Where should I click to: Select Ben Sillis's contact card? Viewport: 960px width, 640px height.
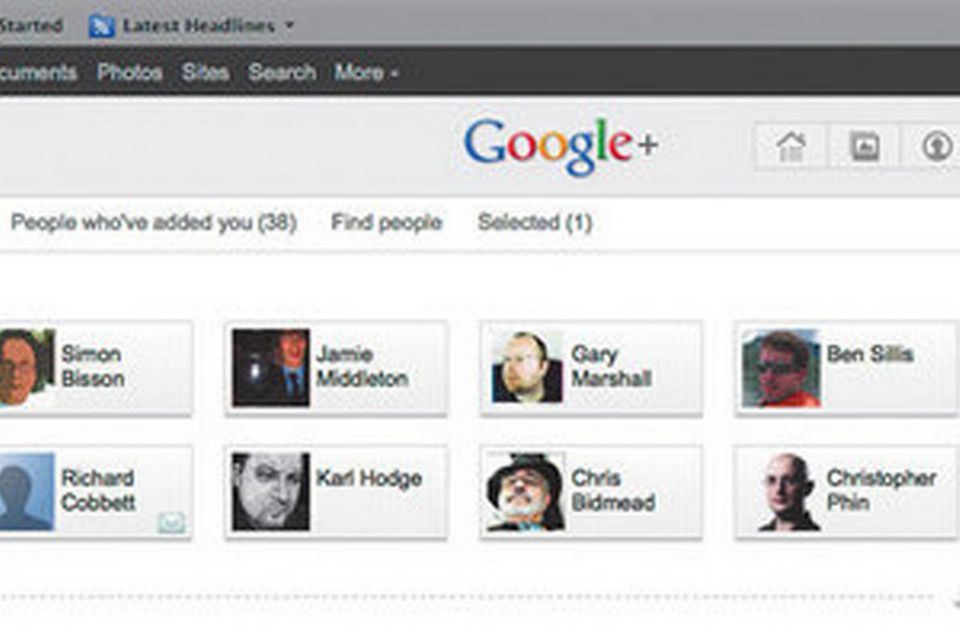pos(846,368)
